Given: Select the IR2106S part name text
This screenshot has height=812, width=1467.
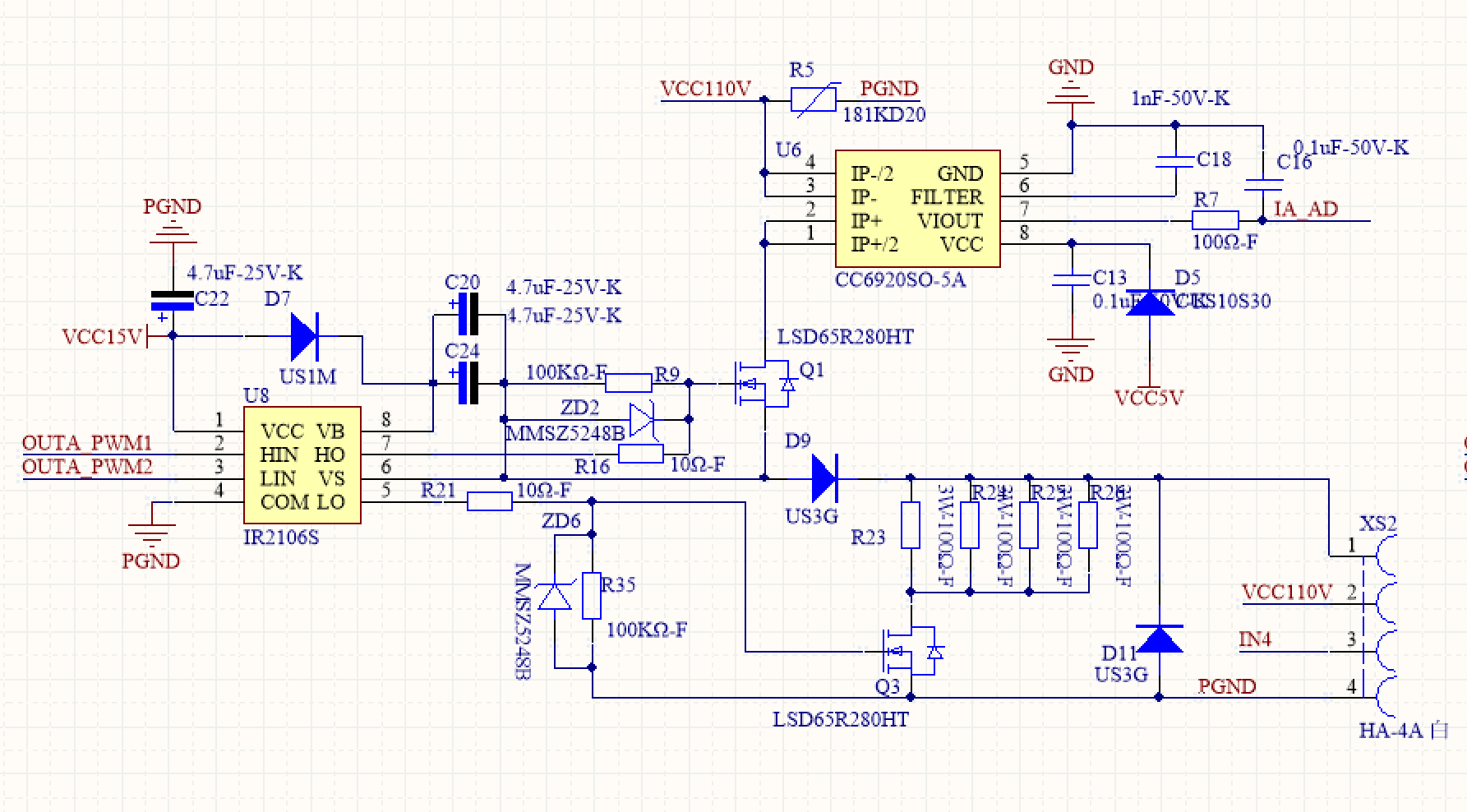Looking at the screenshot, I should coord(282,537).
